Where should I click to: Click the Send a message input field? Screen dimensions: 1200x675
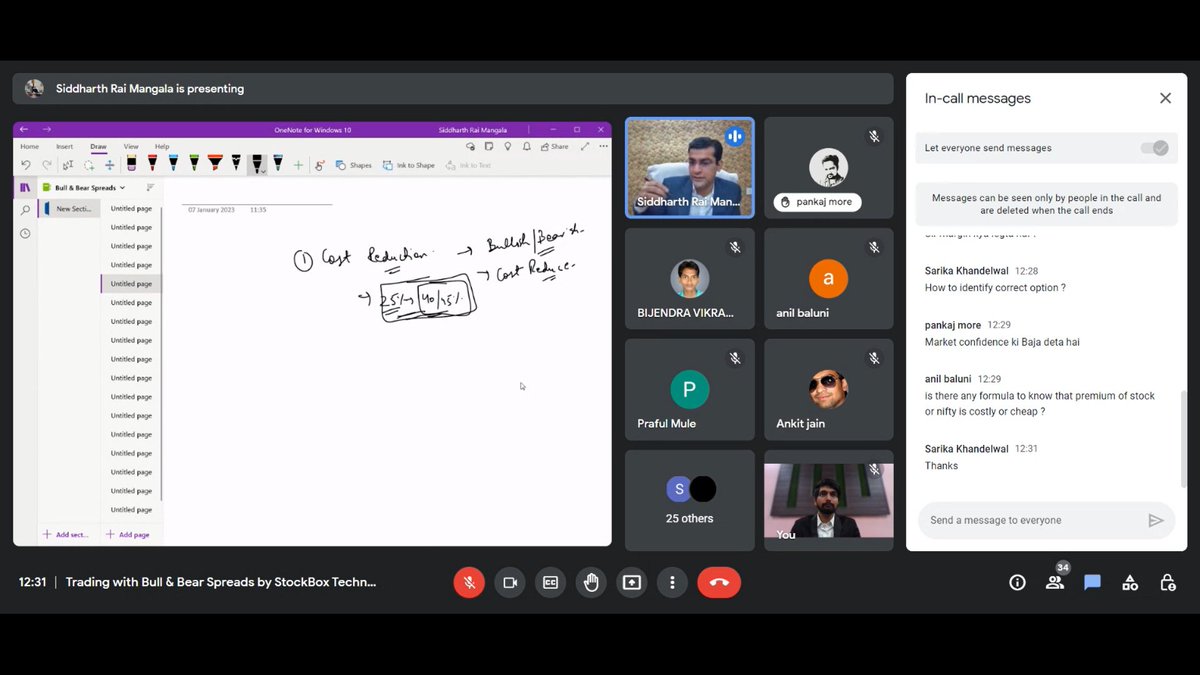(1030, 520)
